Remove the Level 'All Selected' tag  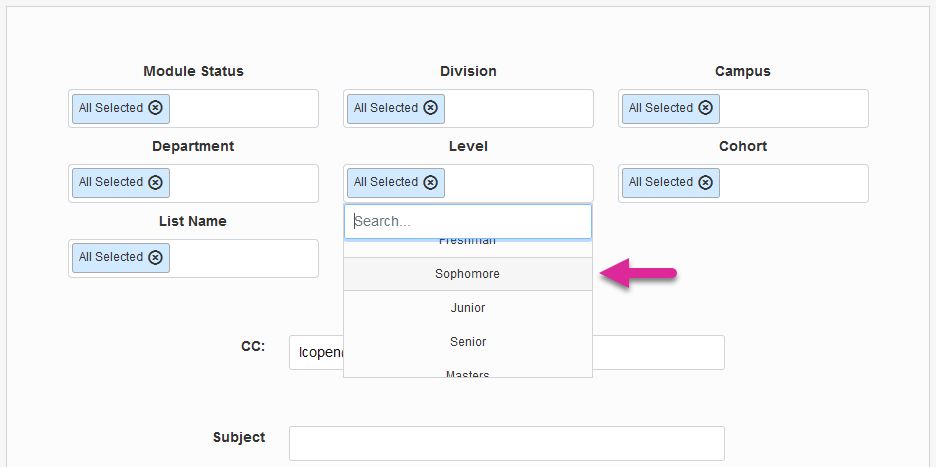(430, 182)
